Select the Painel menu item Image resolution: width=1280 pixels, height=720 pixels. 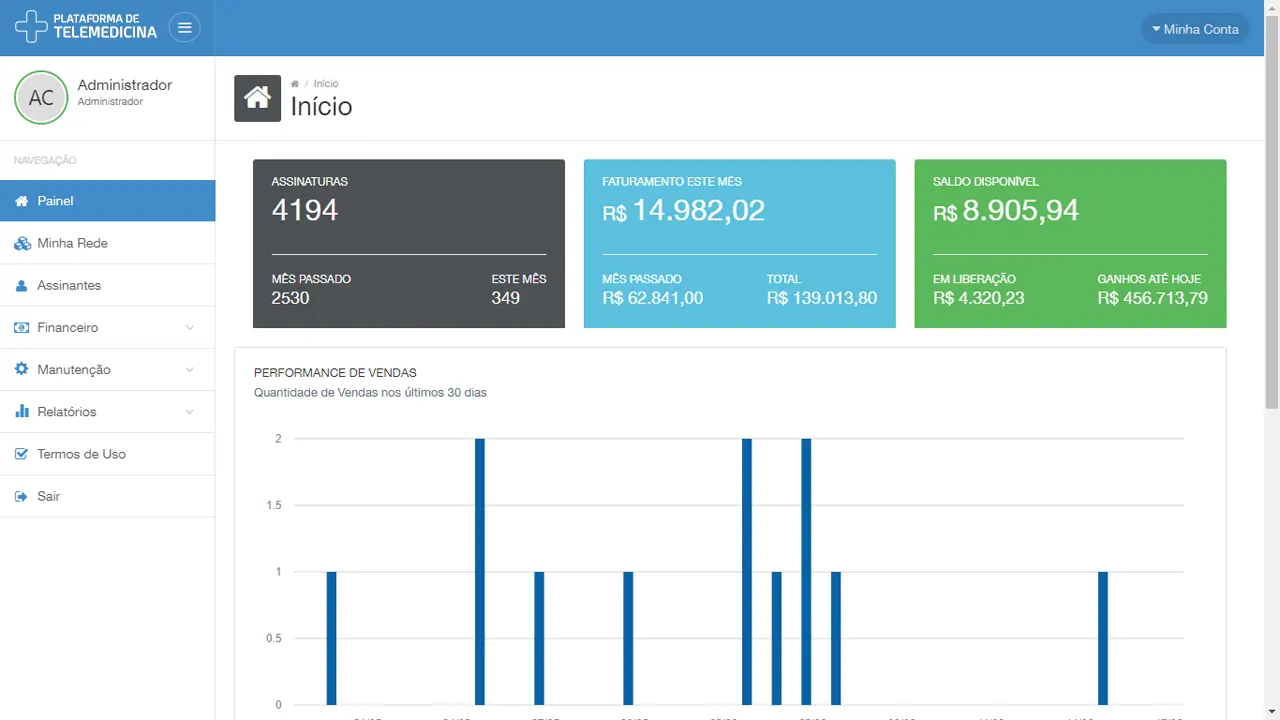pyautogui.click(x=108, y=201)
